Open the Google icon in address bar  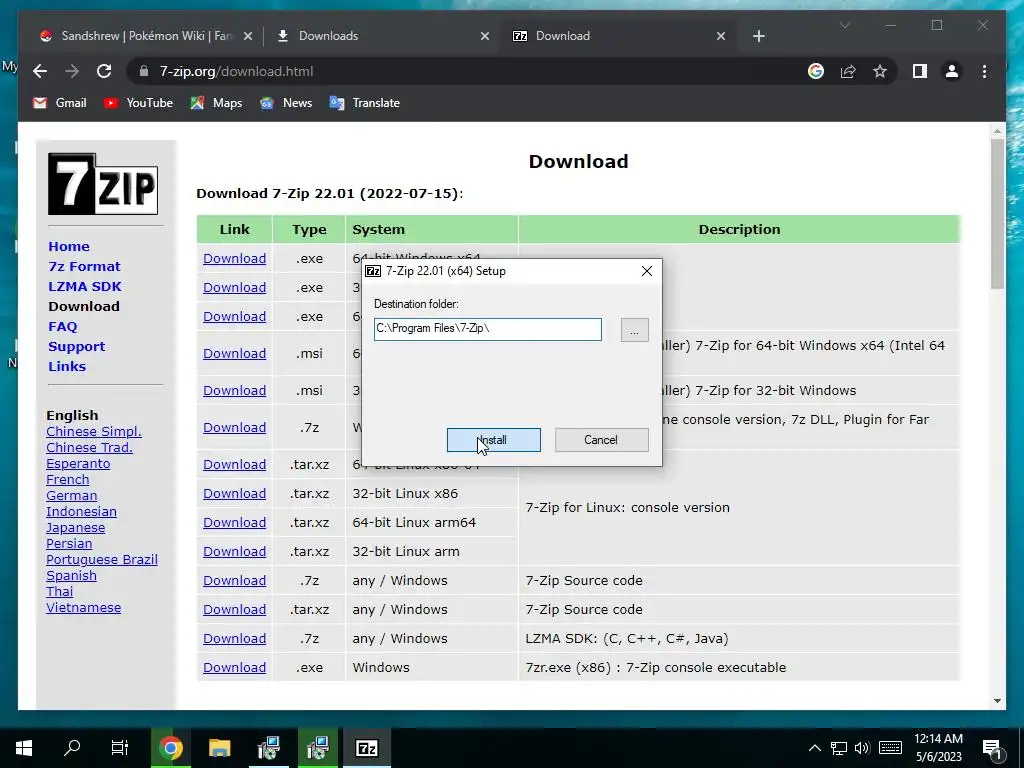coord(816,71)
